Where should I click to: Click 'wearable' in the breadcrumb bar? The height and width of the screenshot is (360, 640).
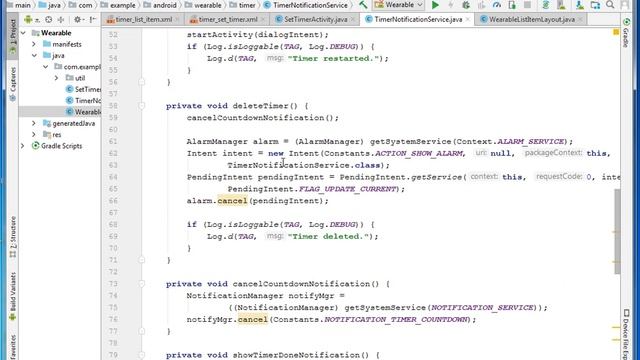pos(202,5)
